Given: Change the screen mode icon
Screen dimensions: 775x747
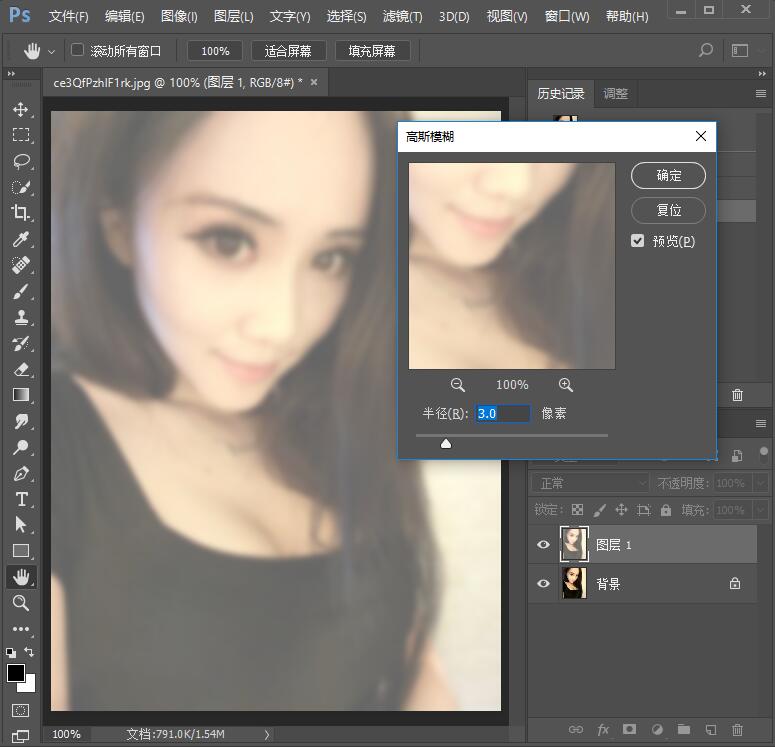Looking at the screenshot, I should [x=20, y=736].
